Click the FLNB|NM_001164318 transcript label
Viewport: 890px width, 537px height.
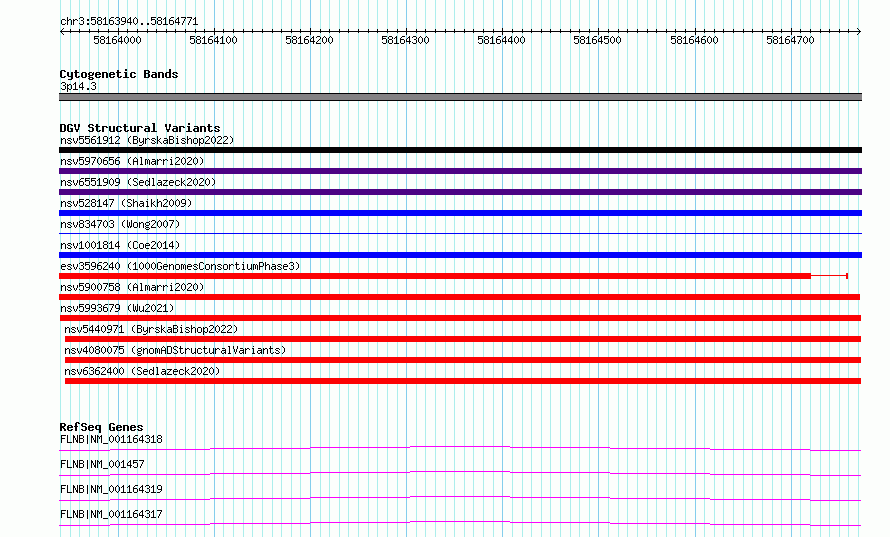tap(111, 439)
